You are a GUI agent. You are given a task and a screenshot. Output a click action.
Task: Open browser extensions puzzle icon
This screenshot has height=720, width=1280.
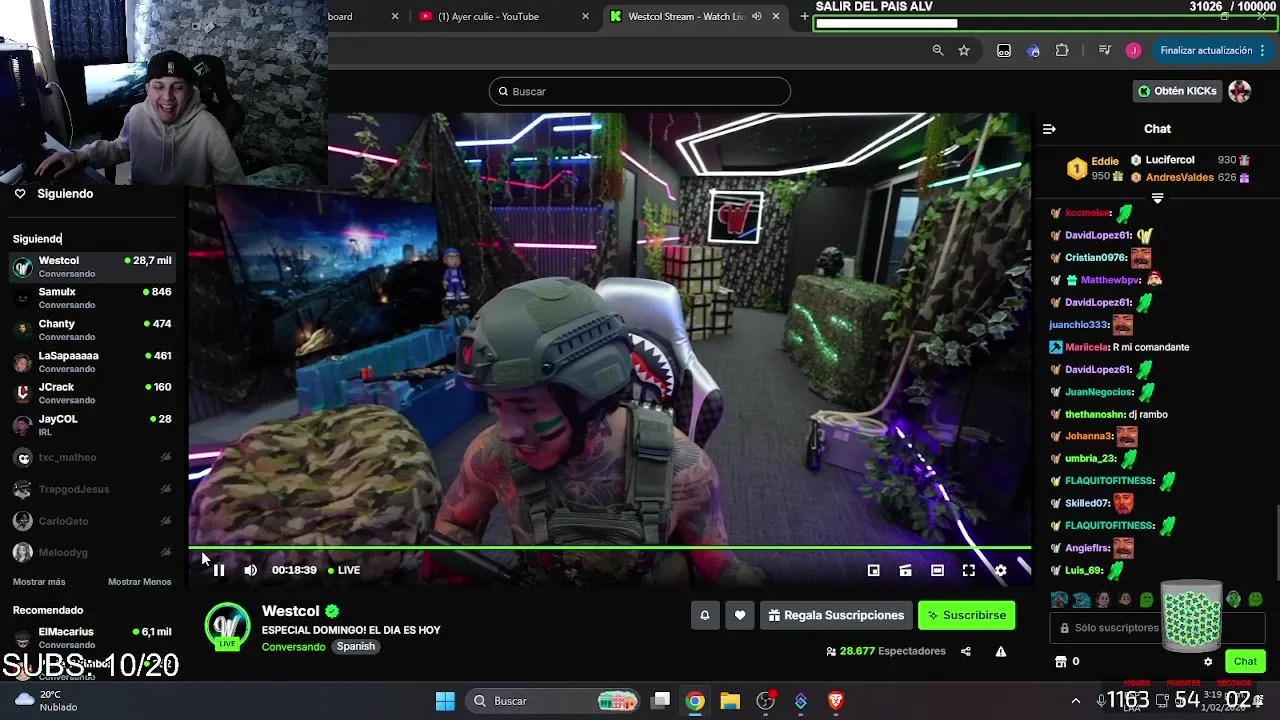[x=1062, y=50]
